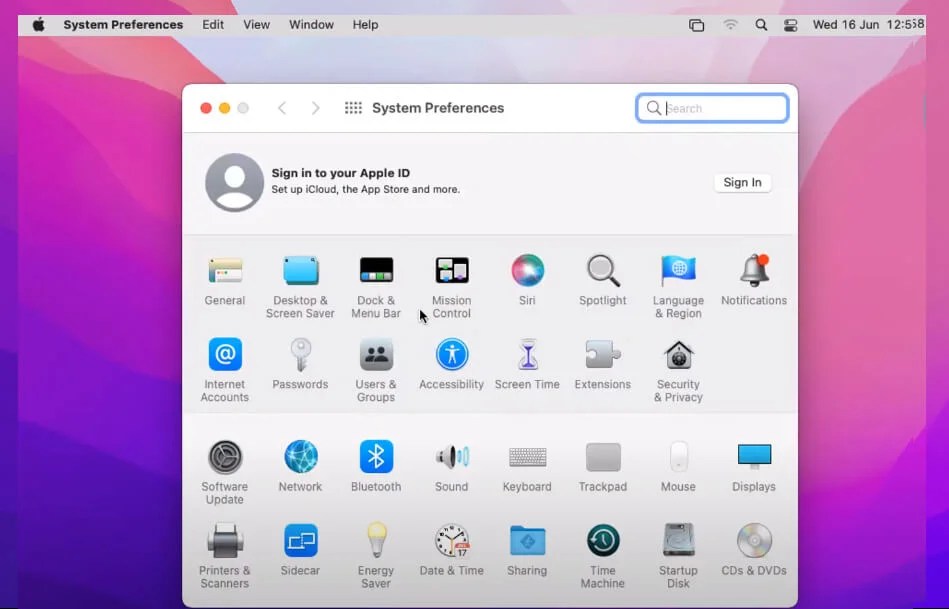Open Users & Groups settings
The width and height of the screenshot is (949, 609).
(376, 354)
